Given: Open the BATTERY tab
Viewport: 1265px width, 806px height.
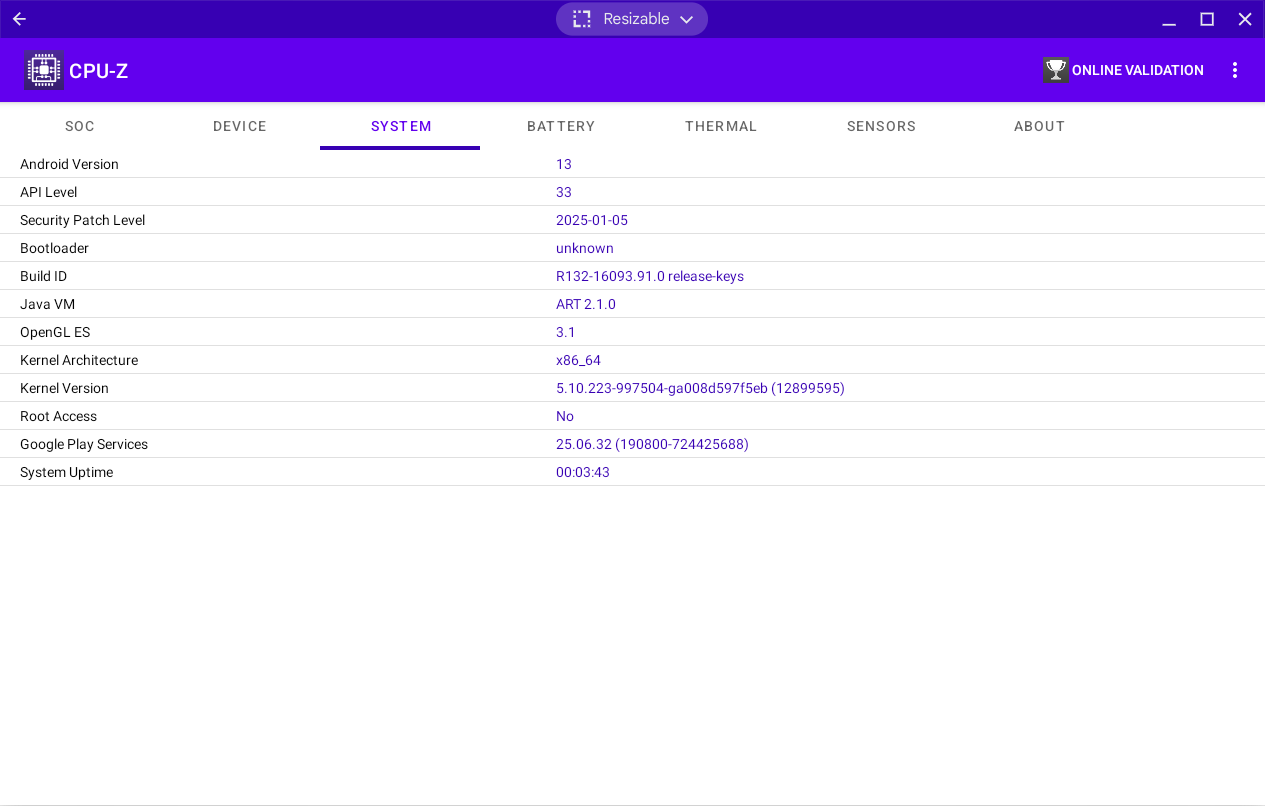Looking at the screenshot, I should click(561, 126).
